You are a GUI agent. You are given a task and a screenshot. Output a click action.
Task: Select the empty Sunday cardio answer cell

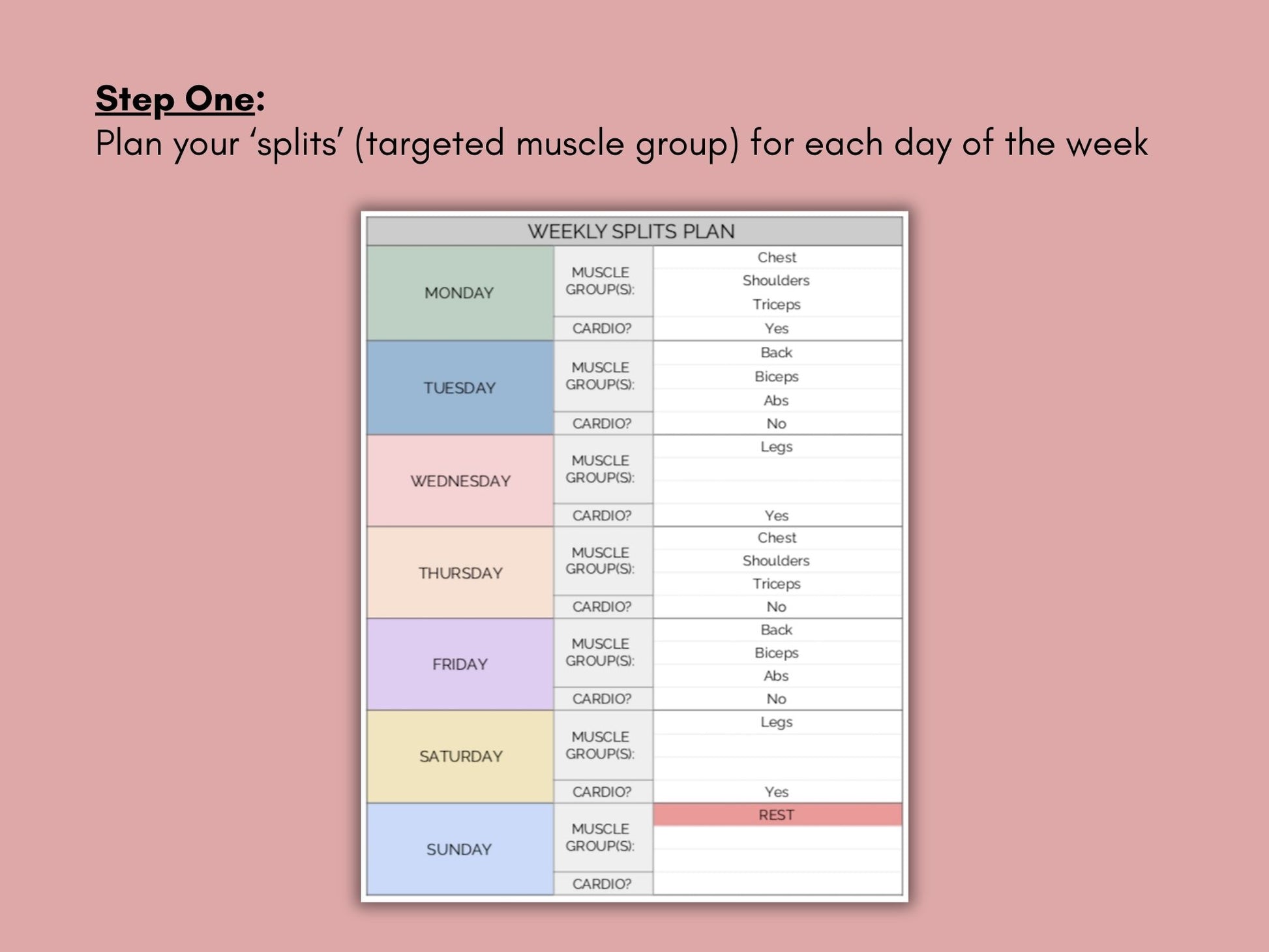tap(777, 884)
